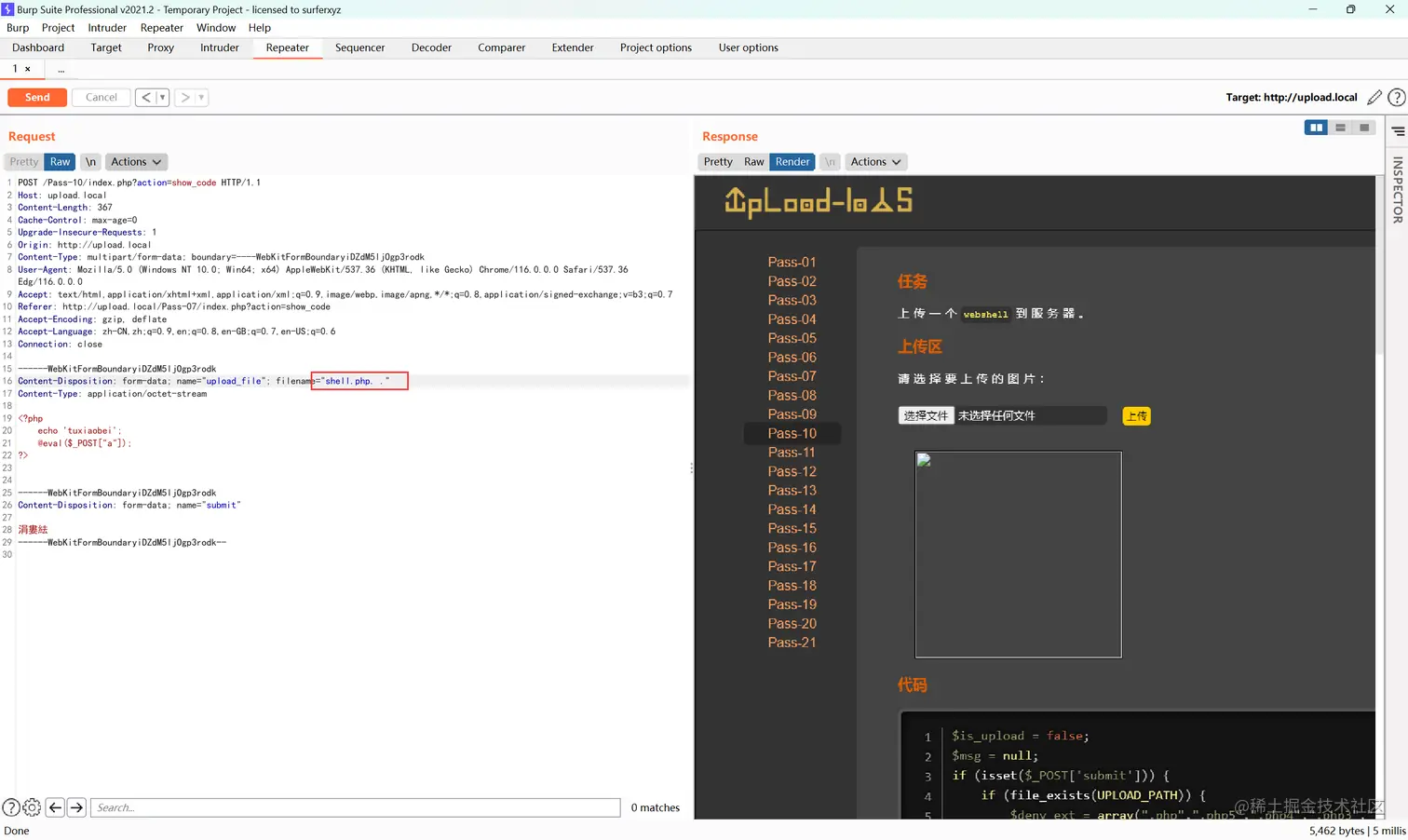Click the Burp Suite window app icon
1408x840 pixels.
click(7, 9)
